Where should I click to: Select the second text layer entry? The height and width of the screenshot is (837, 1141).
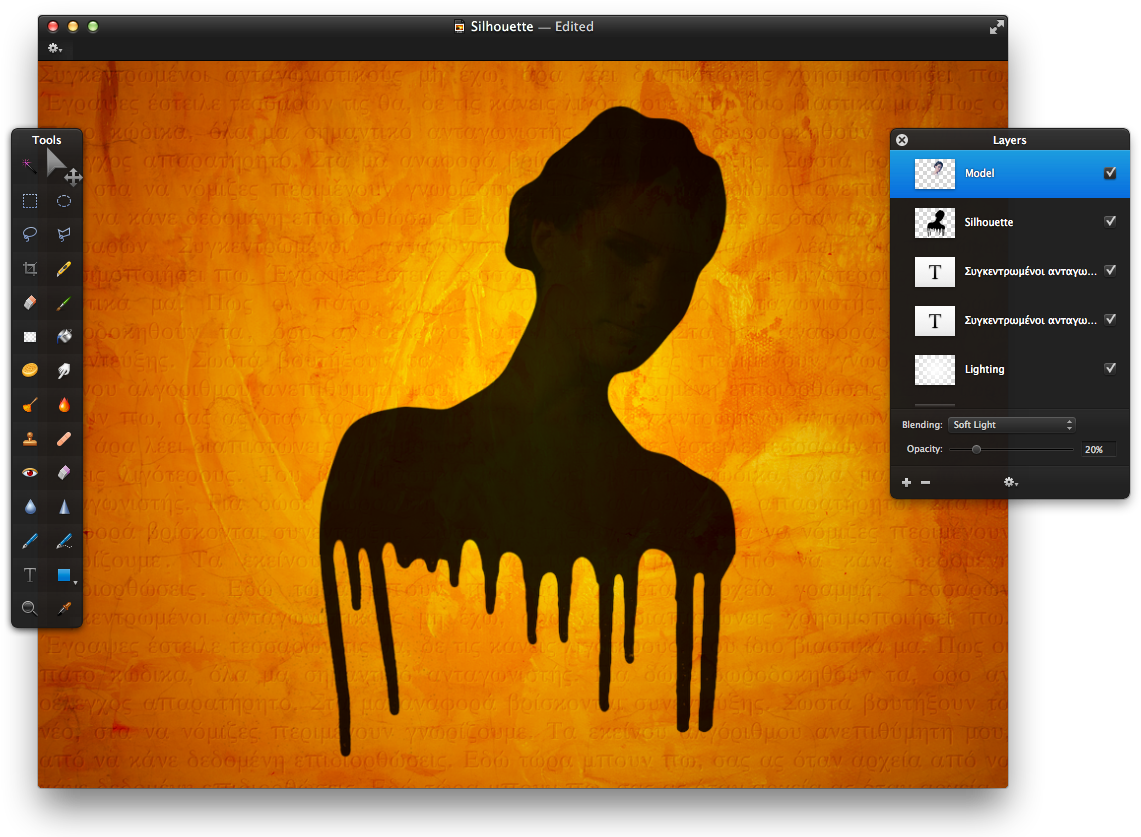(1030, 320)
